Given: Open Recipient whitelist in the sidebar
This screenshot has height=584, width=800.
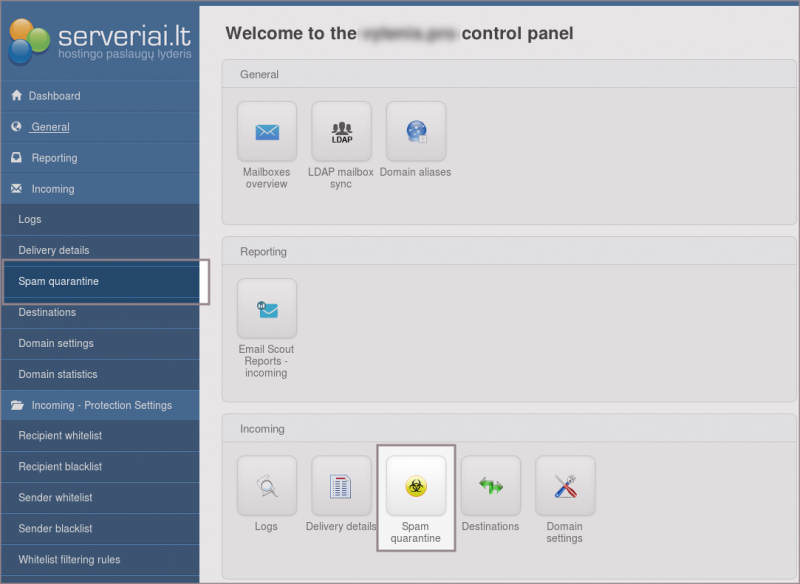Looking at the screenshot, I should 60,436.
